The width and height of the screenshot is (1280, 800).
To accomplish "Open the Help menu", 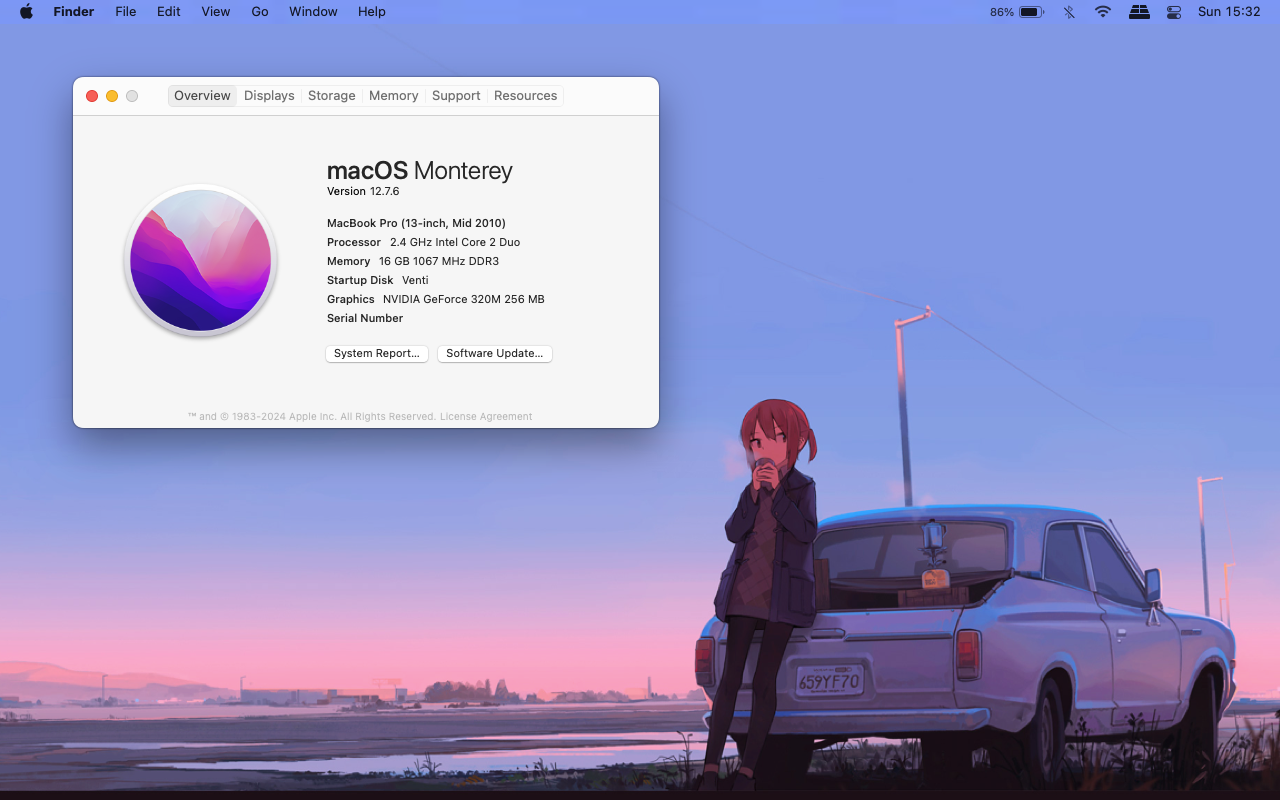I will click(x=372, y=12).
